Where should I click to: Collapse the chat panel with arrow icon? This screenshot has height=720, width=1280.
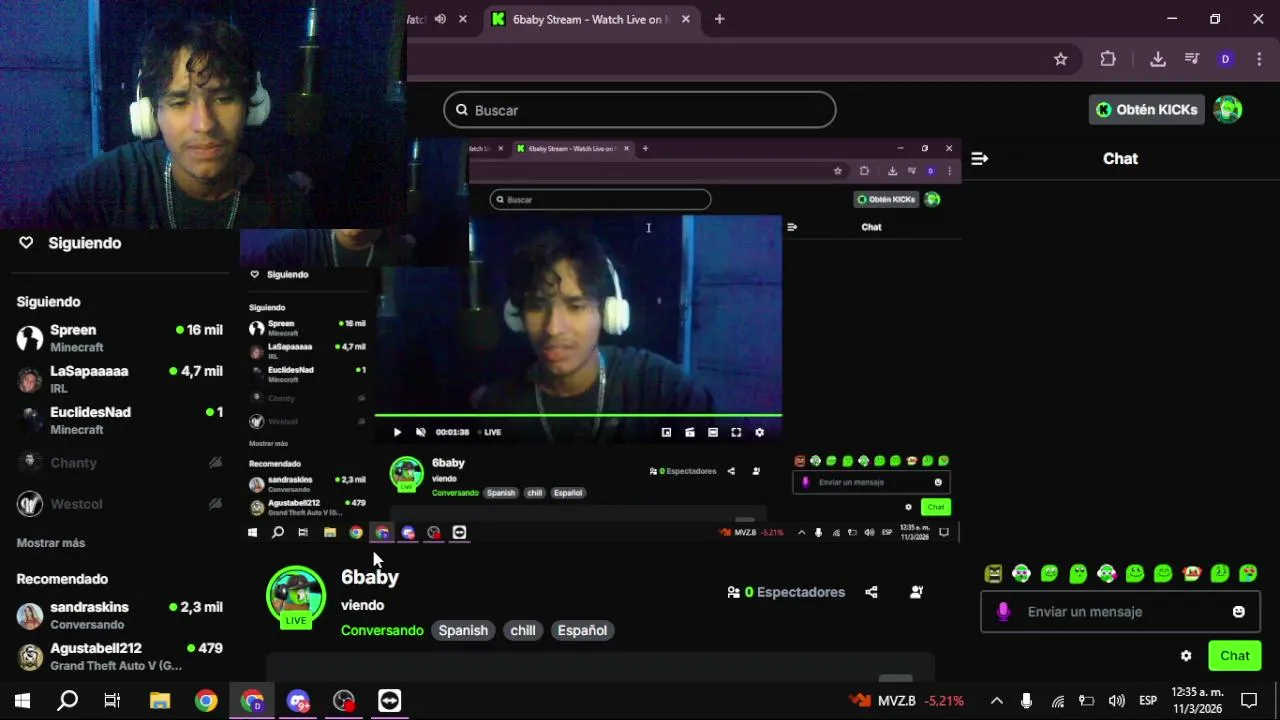tap(980, 158)
